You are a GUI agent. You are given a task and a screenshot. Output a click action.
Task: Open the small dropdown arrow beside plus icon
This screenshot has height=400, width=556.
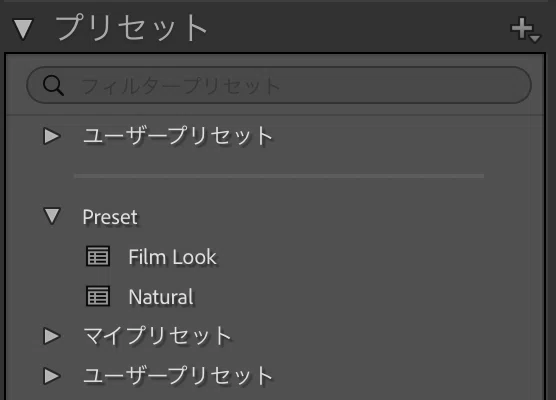[535, 38]
